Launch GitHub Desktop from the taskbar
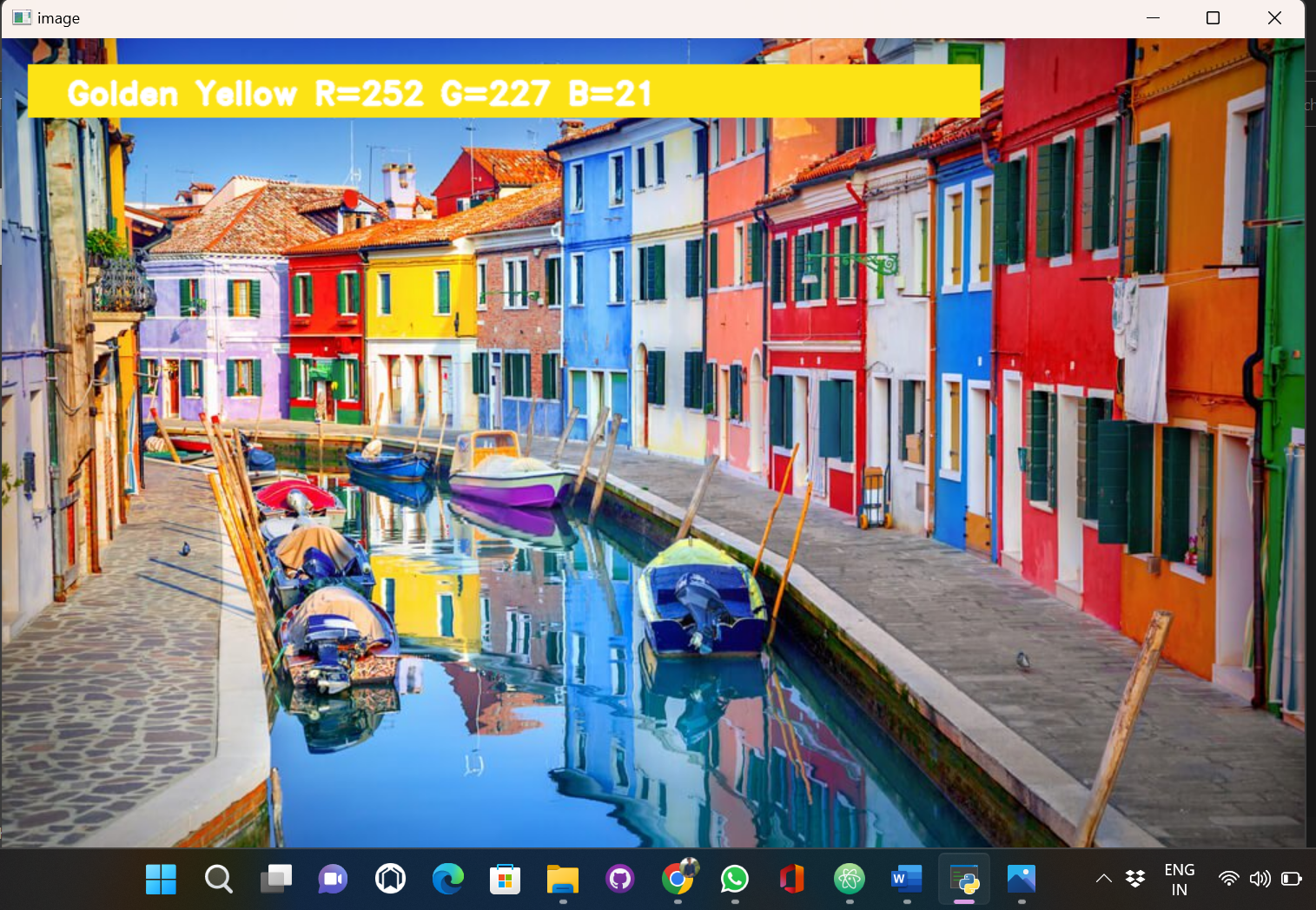 point(619,879)
